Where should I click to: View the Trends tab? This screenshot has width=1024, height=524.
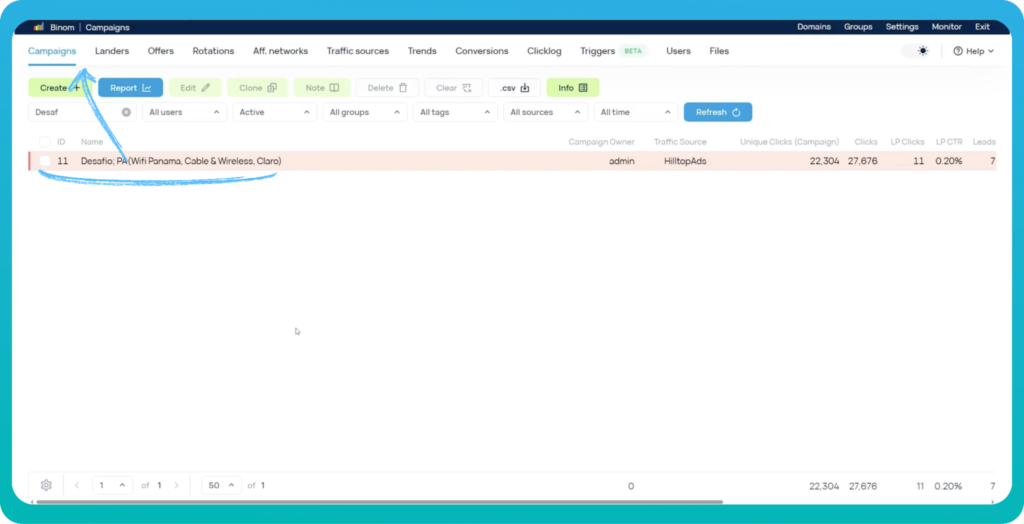click(x=422, y=51)
